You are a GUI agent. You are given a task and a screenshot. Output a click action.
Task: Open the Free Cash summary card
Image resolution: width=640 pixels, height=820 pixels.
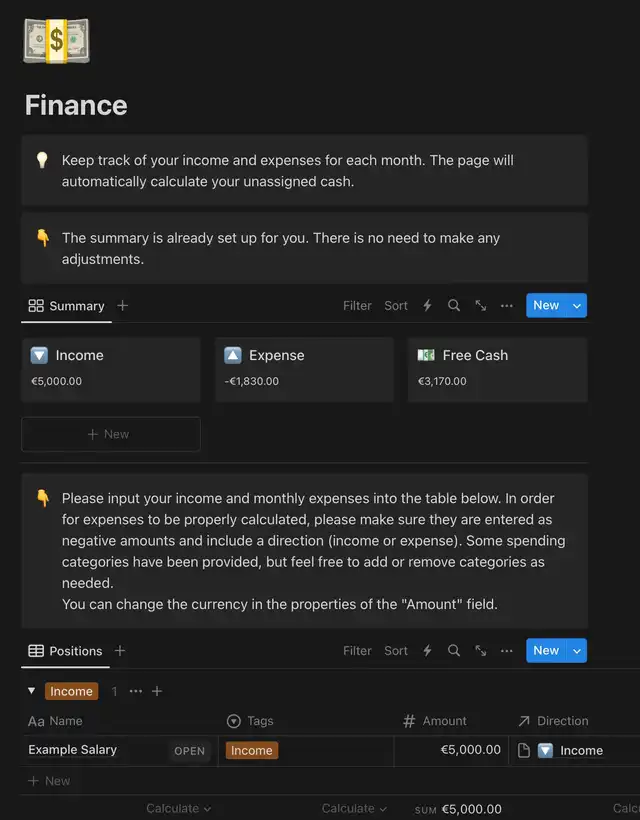pos(497,367)
